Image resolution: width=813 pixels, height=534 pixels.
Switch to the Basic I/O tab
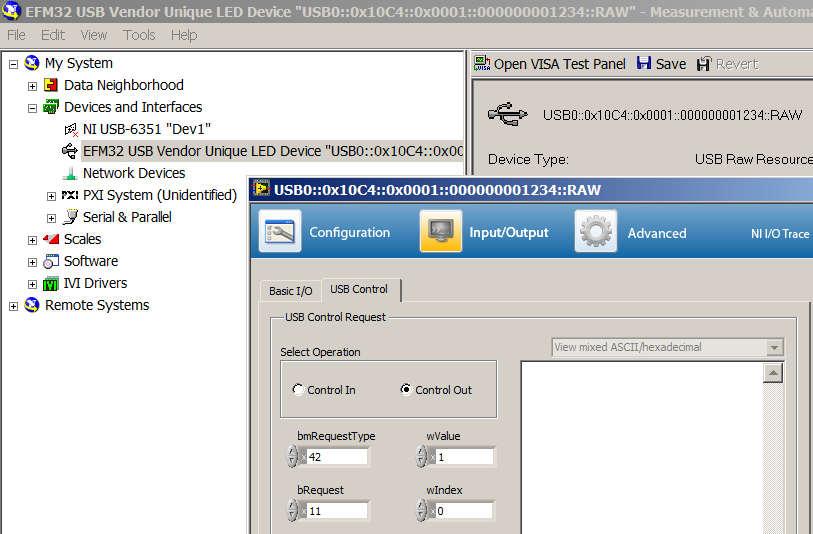pos(290,291)
